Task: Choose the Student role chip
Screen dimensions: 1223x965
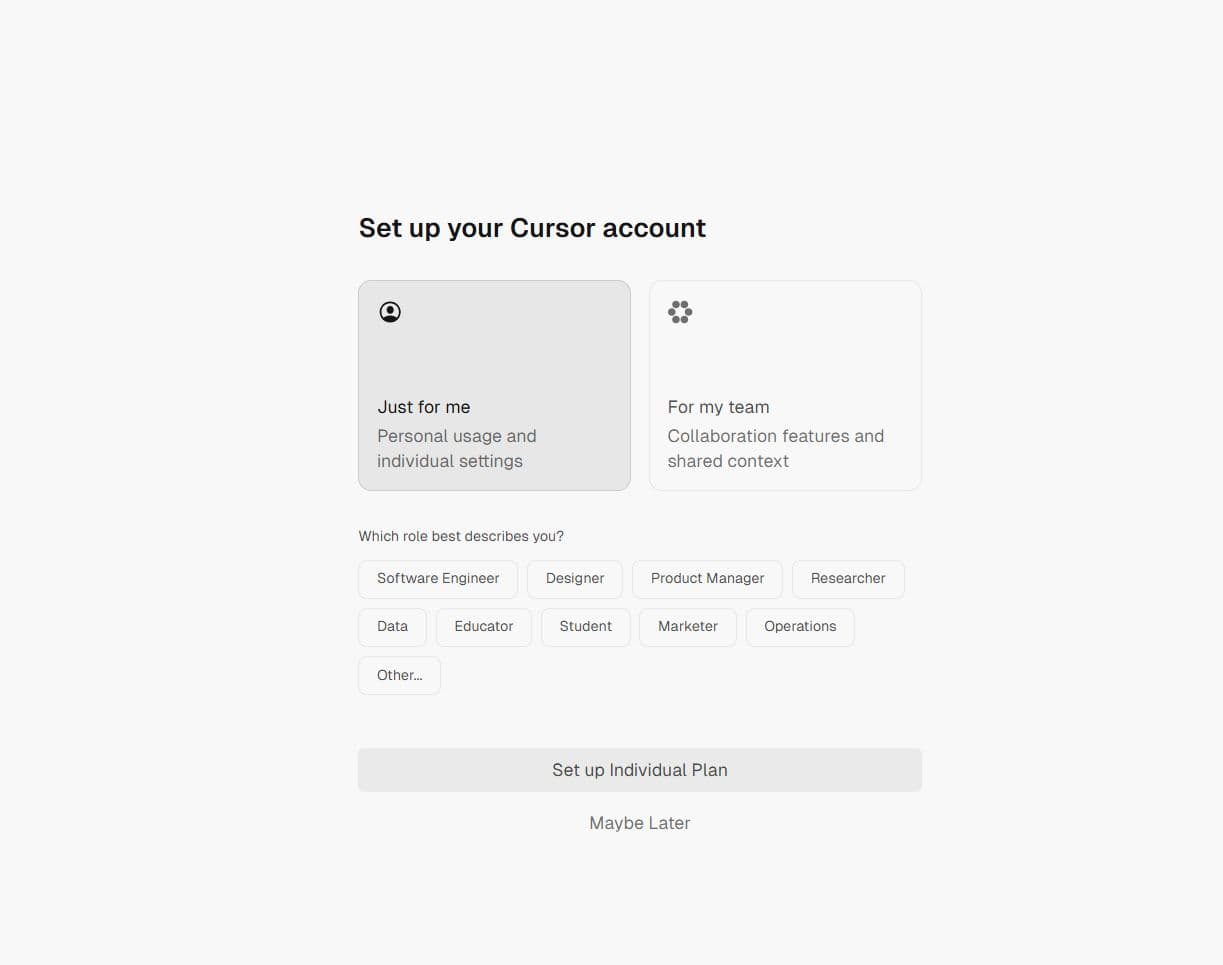Action: (x=586, y=627)
